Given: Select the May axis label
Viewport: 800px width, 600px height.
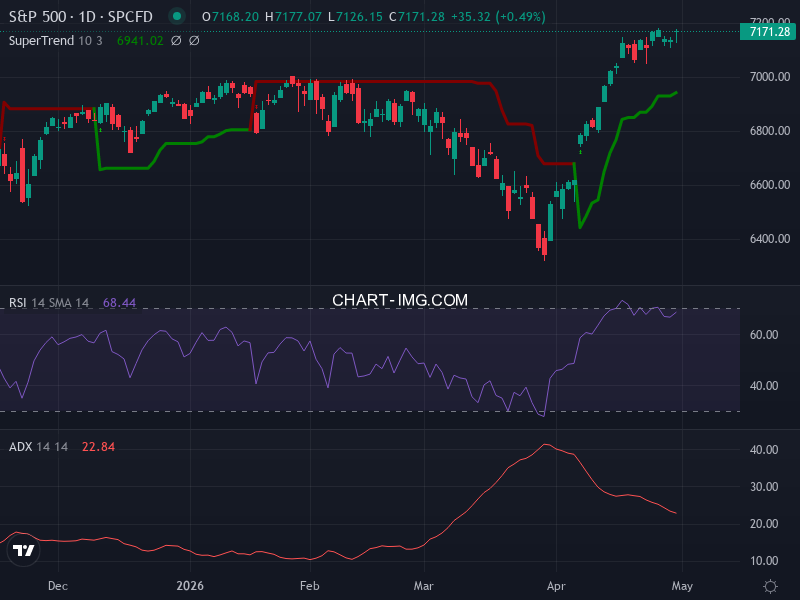Looking at the screenshot, I should click(x=684, y=586).
